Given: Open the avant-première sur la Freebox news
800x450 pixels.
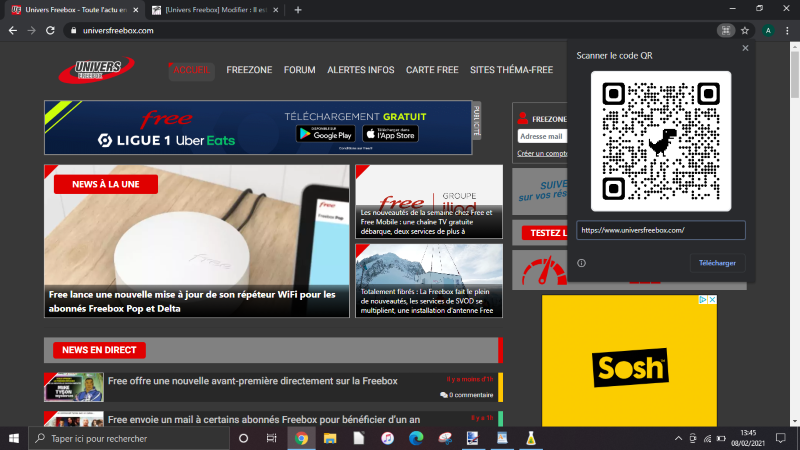Looking at the screenshot, I should [x=253, y=381].
